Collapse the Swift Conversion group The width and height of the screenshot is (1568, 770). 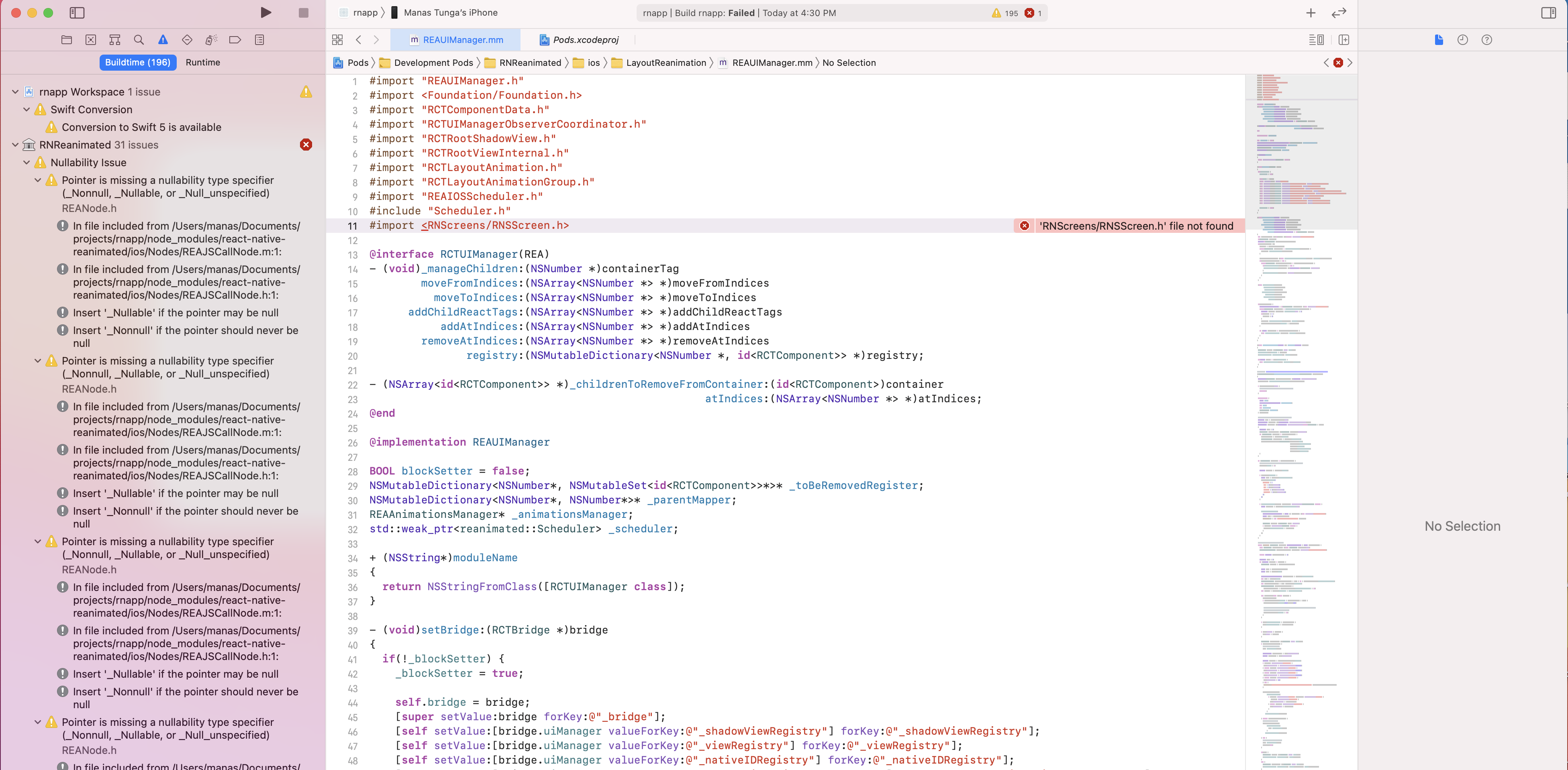27,110
